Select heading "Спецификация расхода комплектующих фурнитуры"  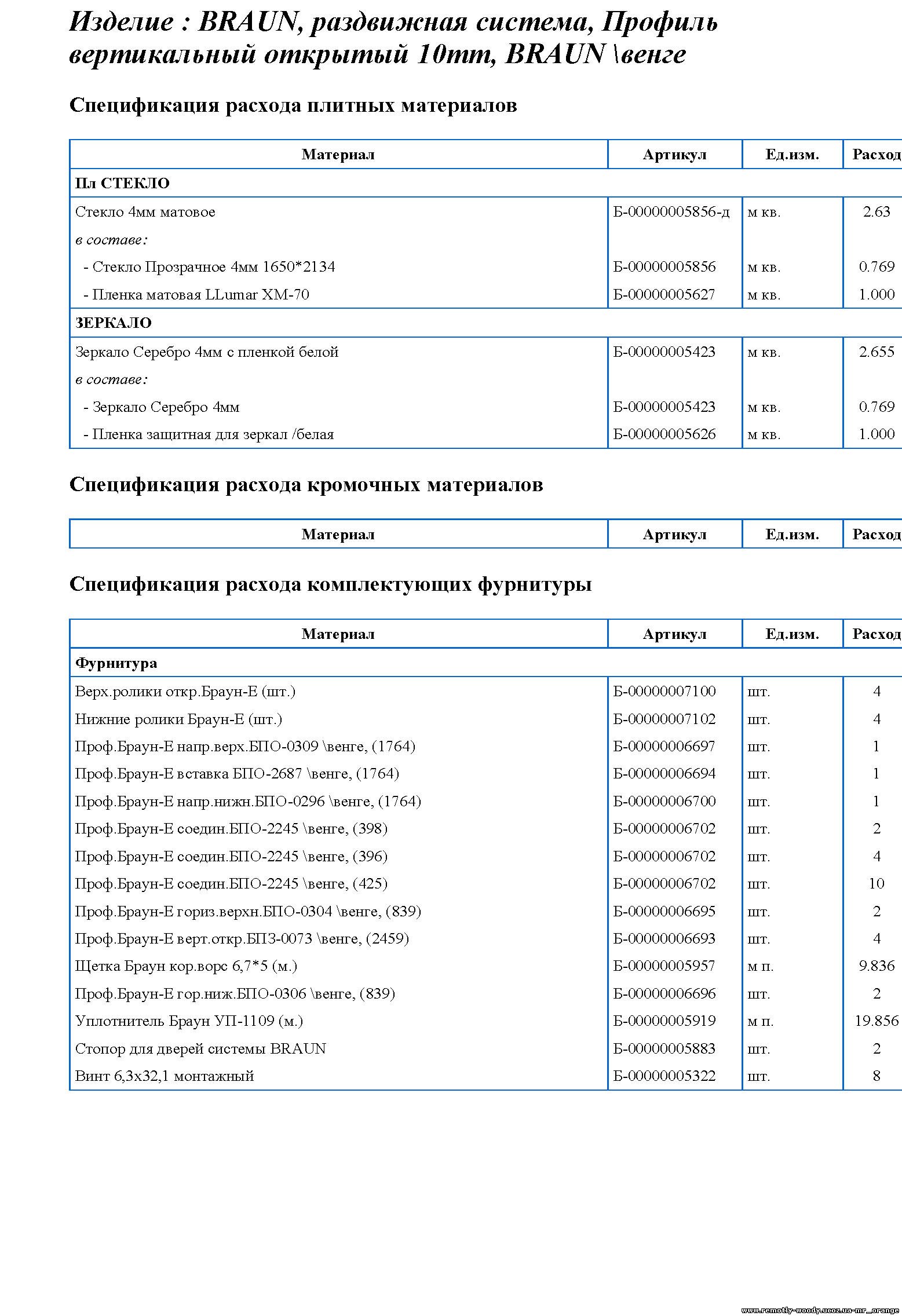pos(330,584)
